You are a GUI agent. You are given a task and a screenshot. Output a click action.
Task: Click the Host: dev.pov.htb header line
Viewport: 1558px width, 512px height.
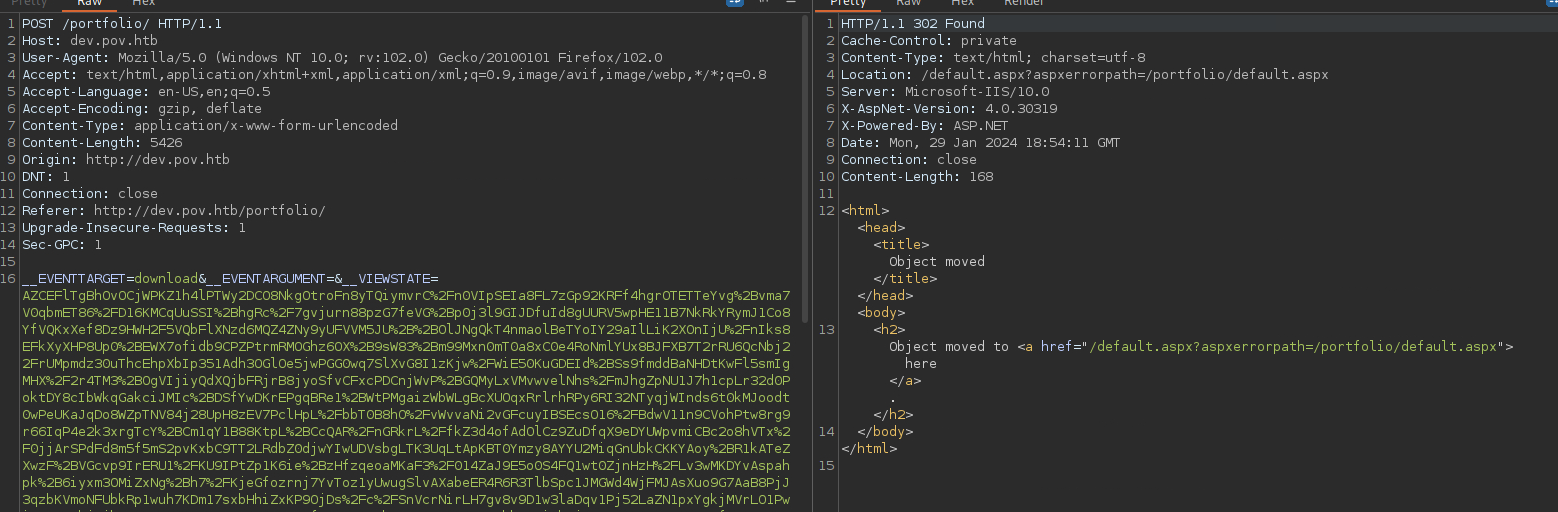click(83, 40)
